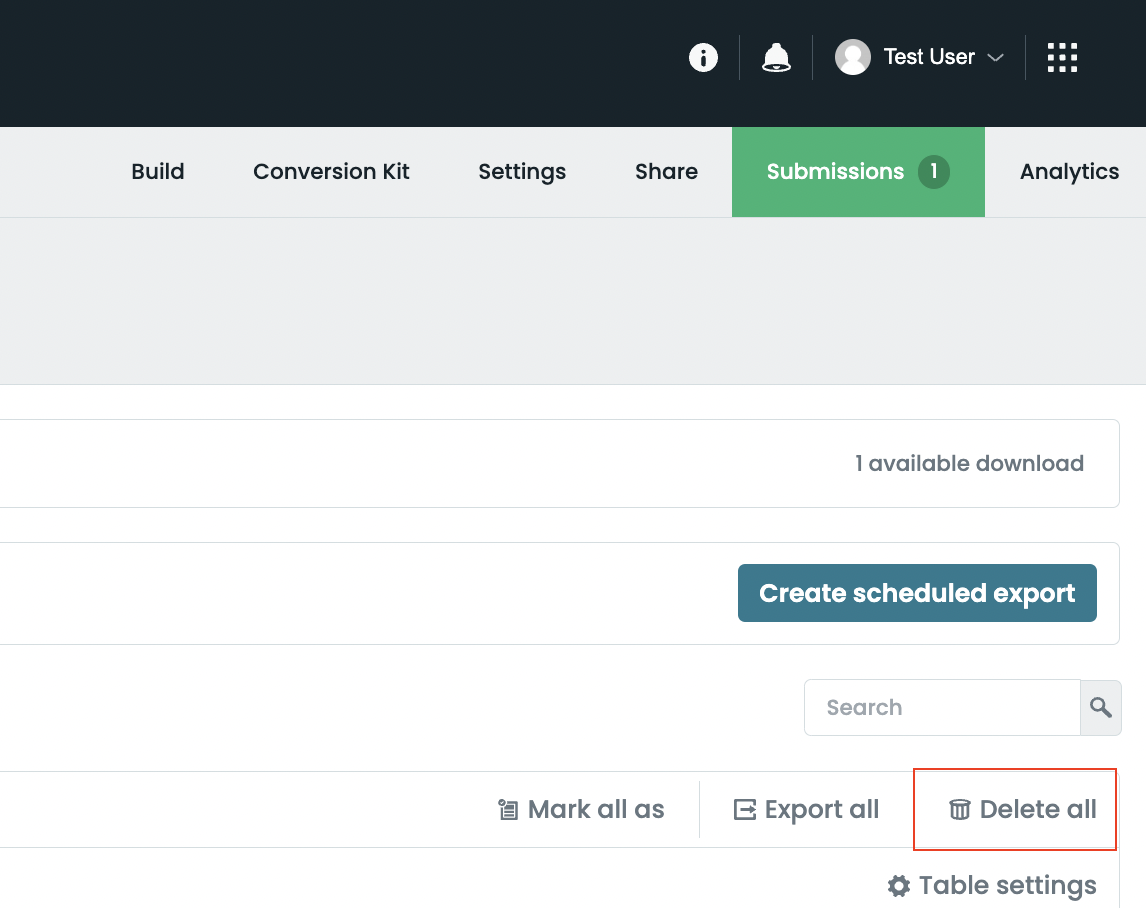Select the Submissions tab label
The image size is (1146, 908).
(835, 172)
